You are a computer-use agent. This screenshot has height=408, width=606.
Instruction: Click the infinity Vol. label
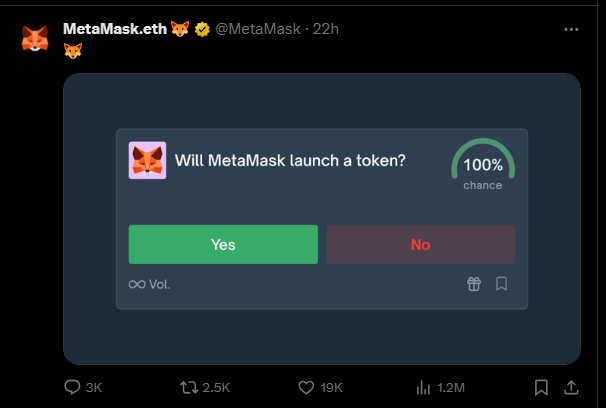(x=149, y=284)
